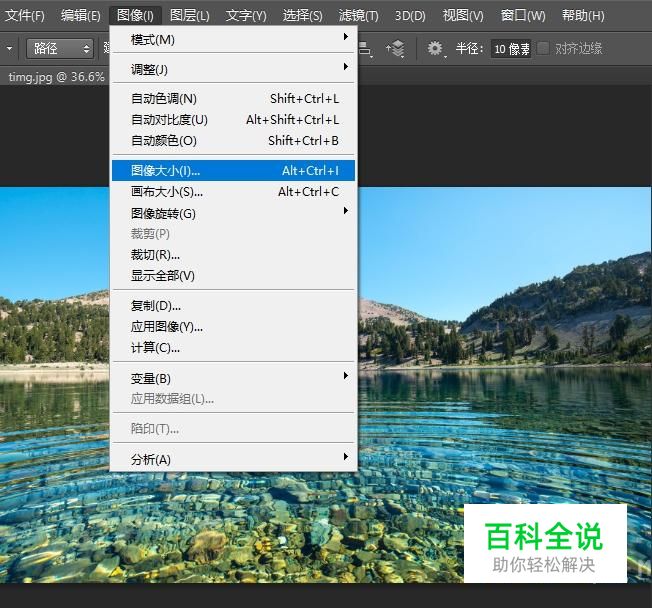Open the 帮助(H) menu

(x=583, y=16)
